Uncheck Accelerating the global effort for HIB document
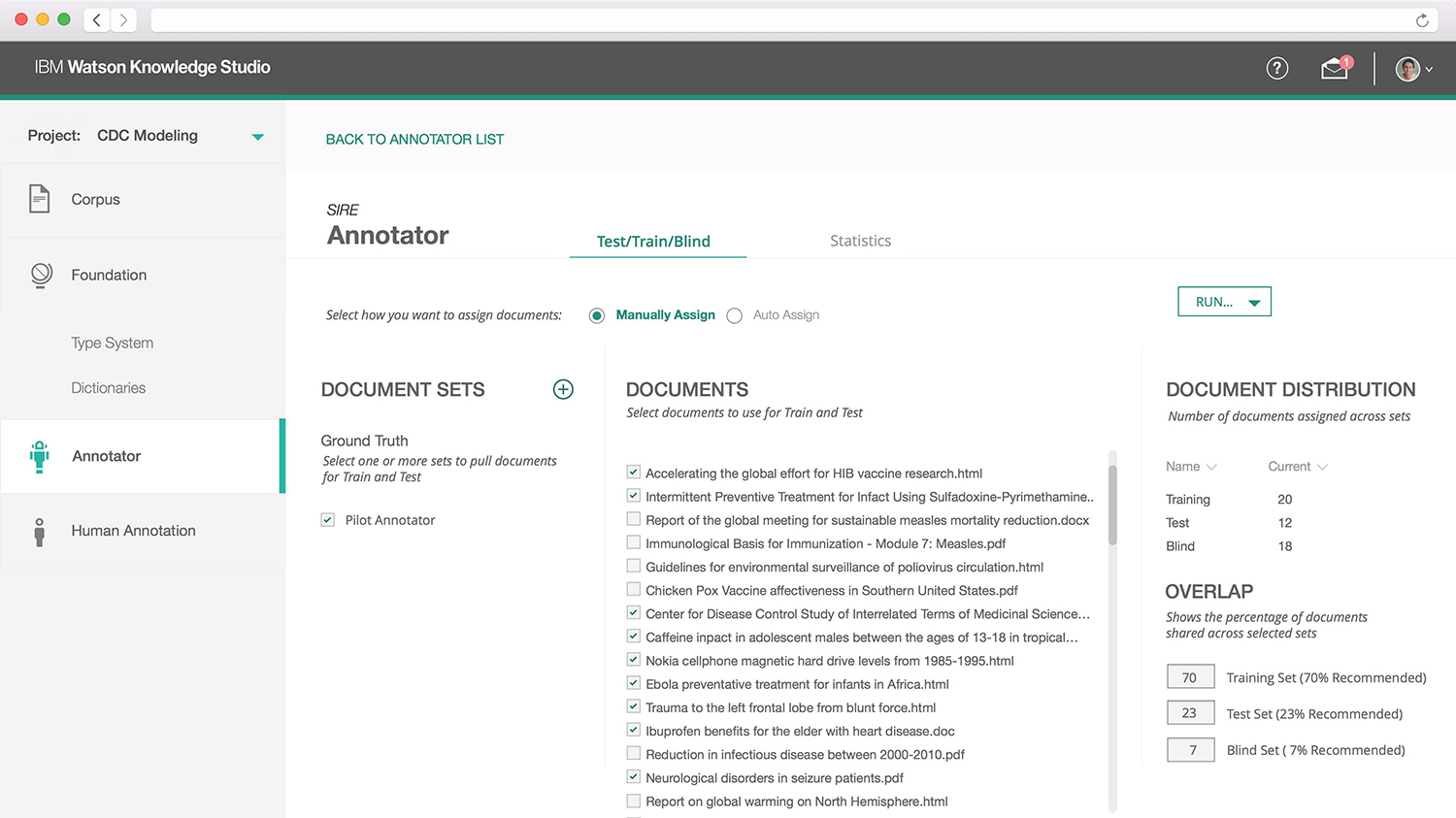Screen dimensions: 1456x818 (634, 473)
